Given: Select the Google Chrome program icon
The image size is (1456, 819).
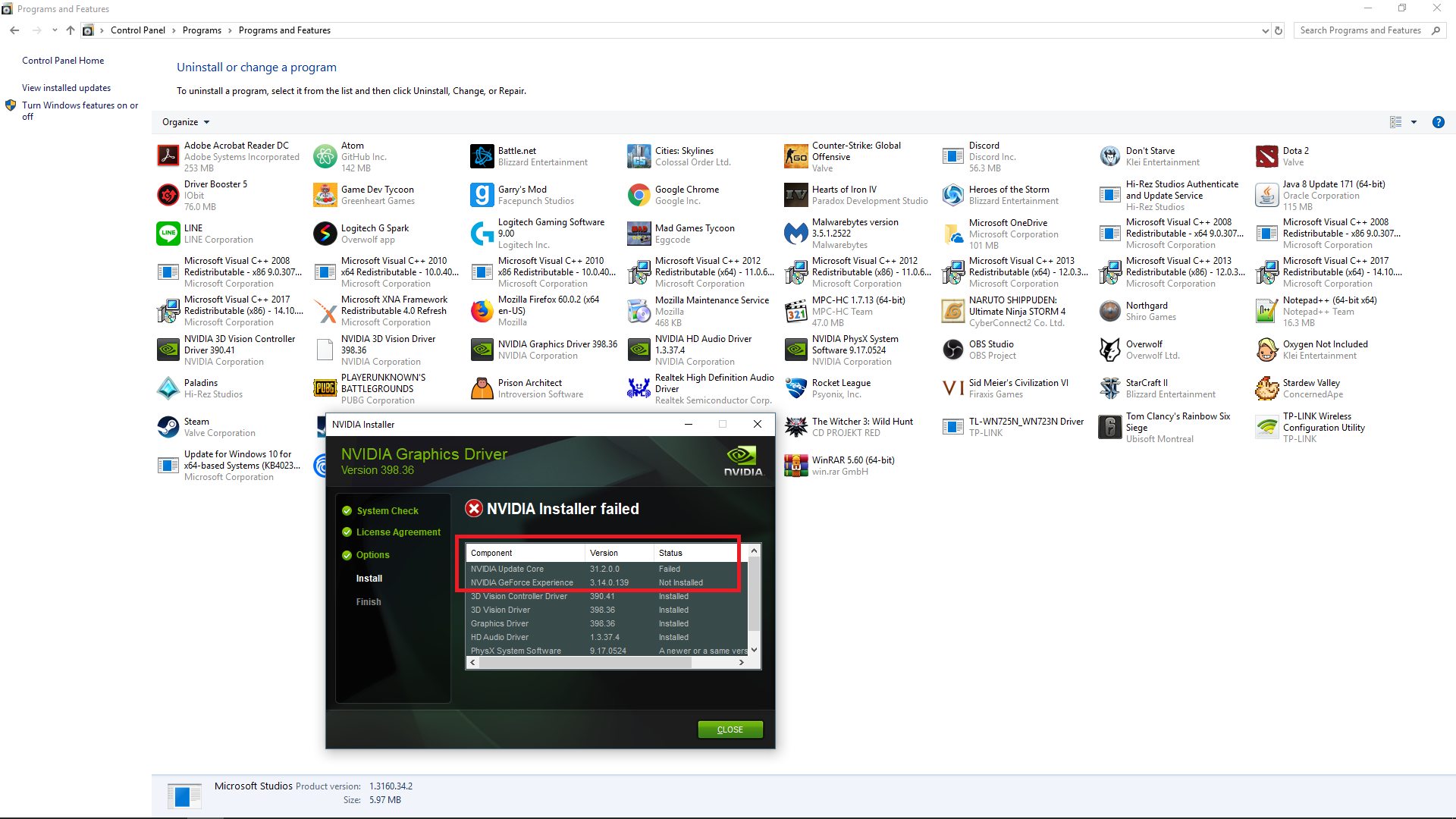Looking at the screenshot, I should coord(639,195).
